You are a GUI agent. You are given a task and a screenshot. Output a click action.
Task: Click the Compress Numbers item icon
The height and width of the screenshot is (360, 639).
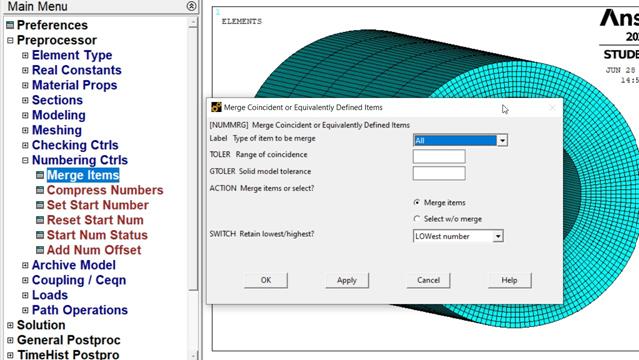tap(40, 190)
